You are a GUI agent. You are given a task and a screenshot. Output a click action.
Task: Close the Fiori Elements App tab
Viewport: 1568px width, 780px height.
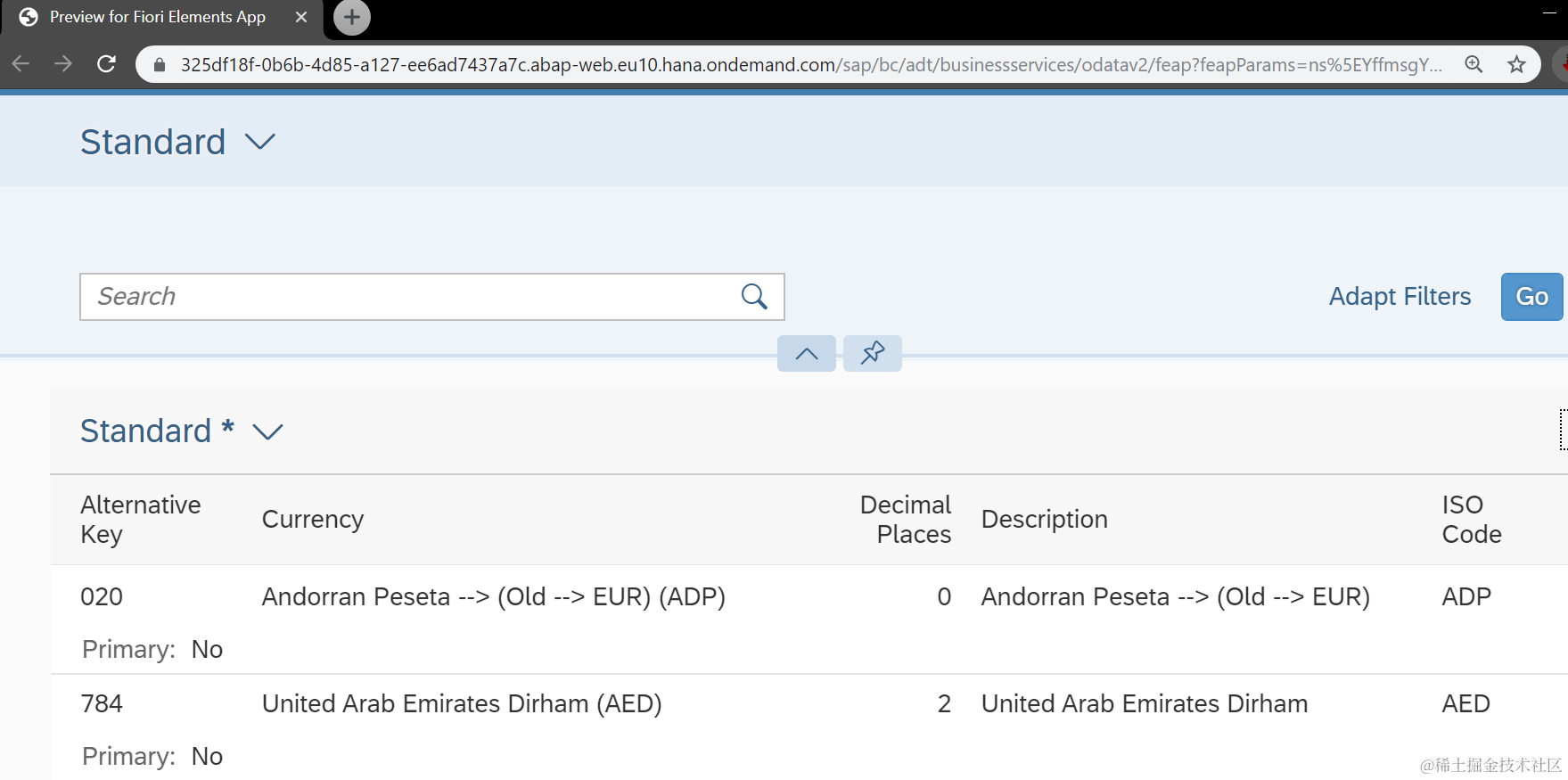click(x=301, y=18)
